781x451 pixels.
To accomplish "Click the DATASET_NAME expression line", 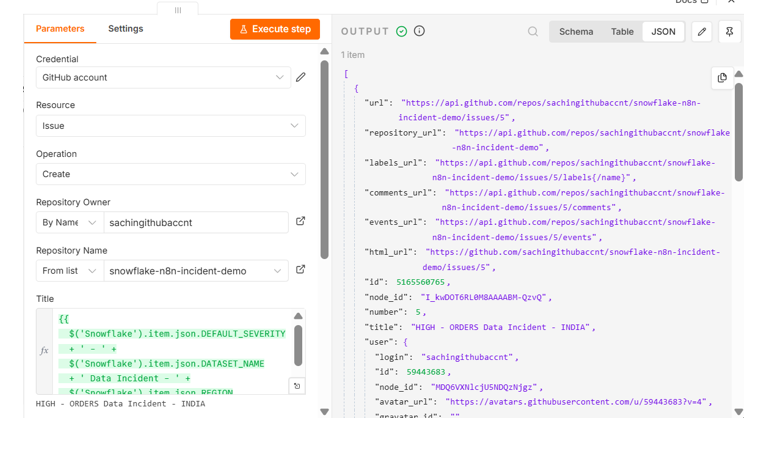I will (x=167, y=363).
